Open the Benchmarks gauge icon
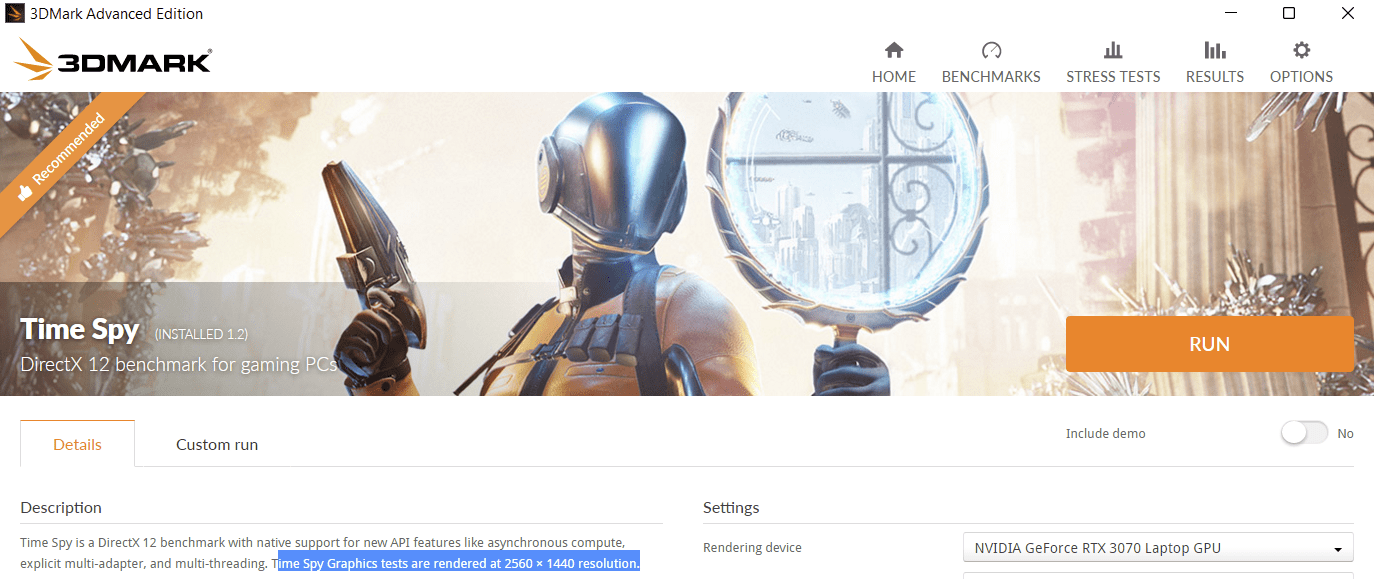Screen dimensions: 1374x579 [991, 50]
